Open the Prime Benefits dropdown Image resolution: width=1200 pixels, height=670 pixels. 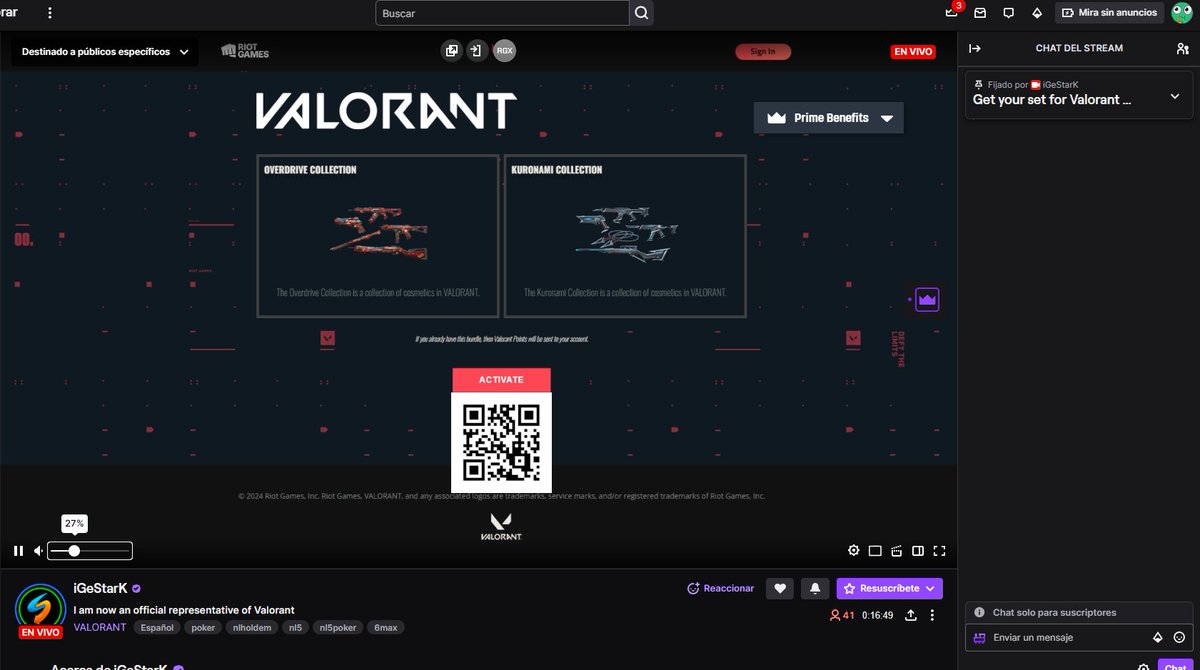pyautogui.click(x=829, y=118)
